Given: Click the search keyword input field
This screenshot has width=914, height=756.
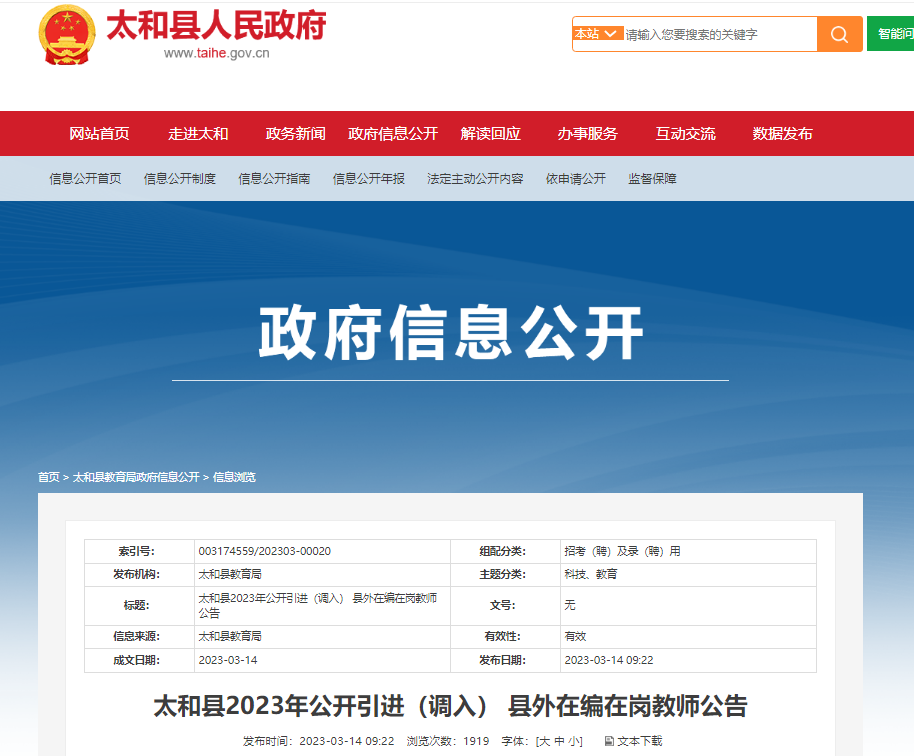Looking at the screenshot, I should tap(718, 34).
